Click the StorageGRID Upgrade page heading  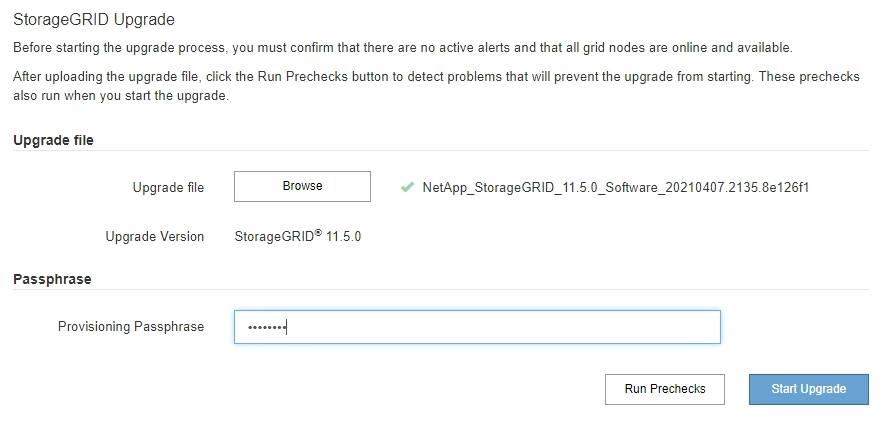coord(94,19)
